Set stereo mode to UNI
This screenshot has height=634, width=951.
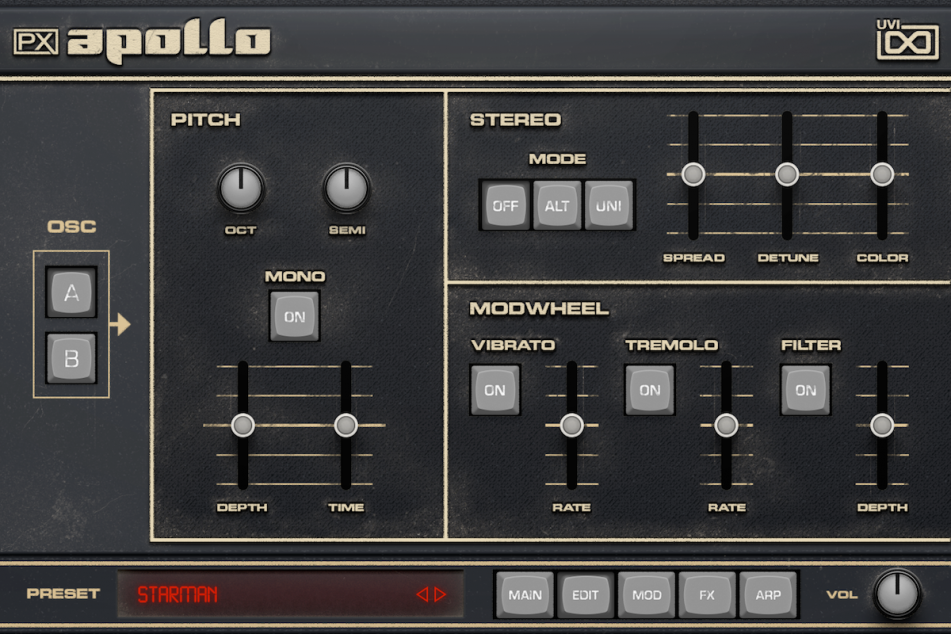pyautogui.click(x=610, y=206)
